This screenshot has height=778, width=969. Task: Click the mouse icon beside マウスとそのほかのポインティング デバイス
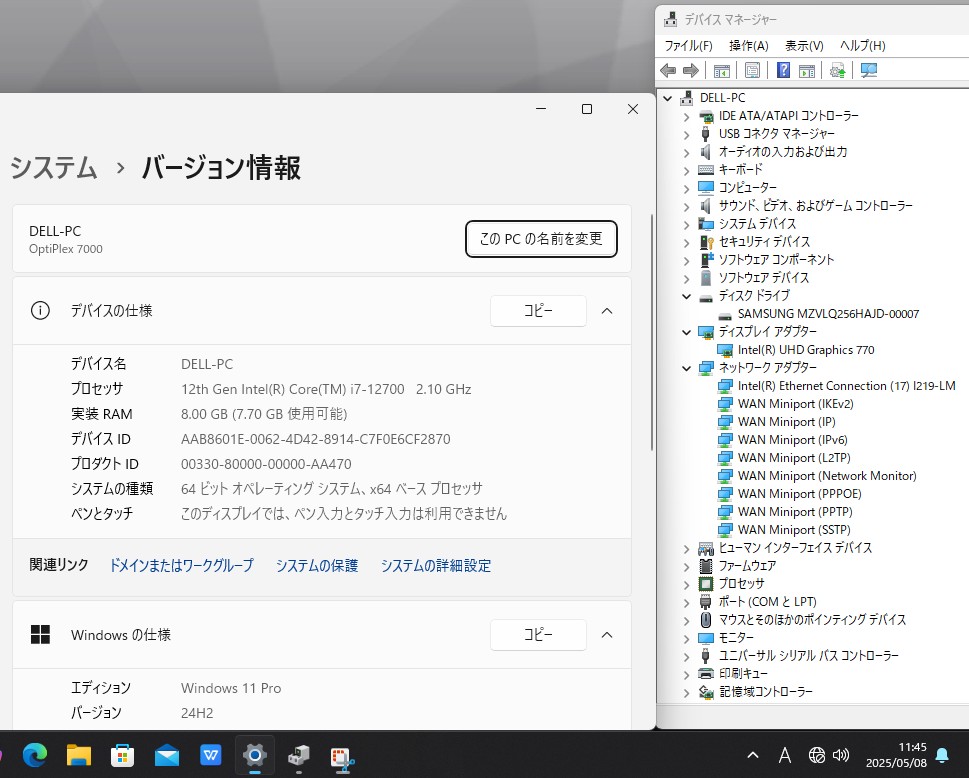pos(706,620)
